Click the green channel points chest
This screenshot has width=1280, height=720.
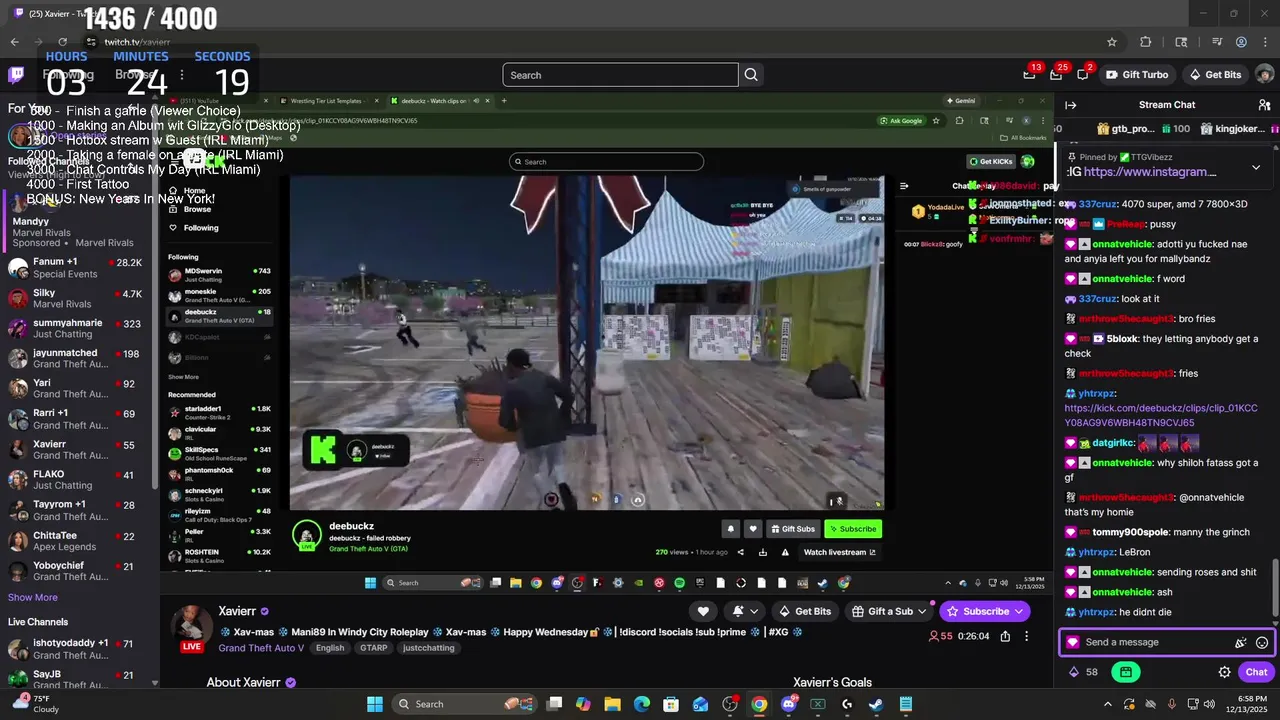pyautogui.click(x=1126, y=672)
